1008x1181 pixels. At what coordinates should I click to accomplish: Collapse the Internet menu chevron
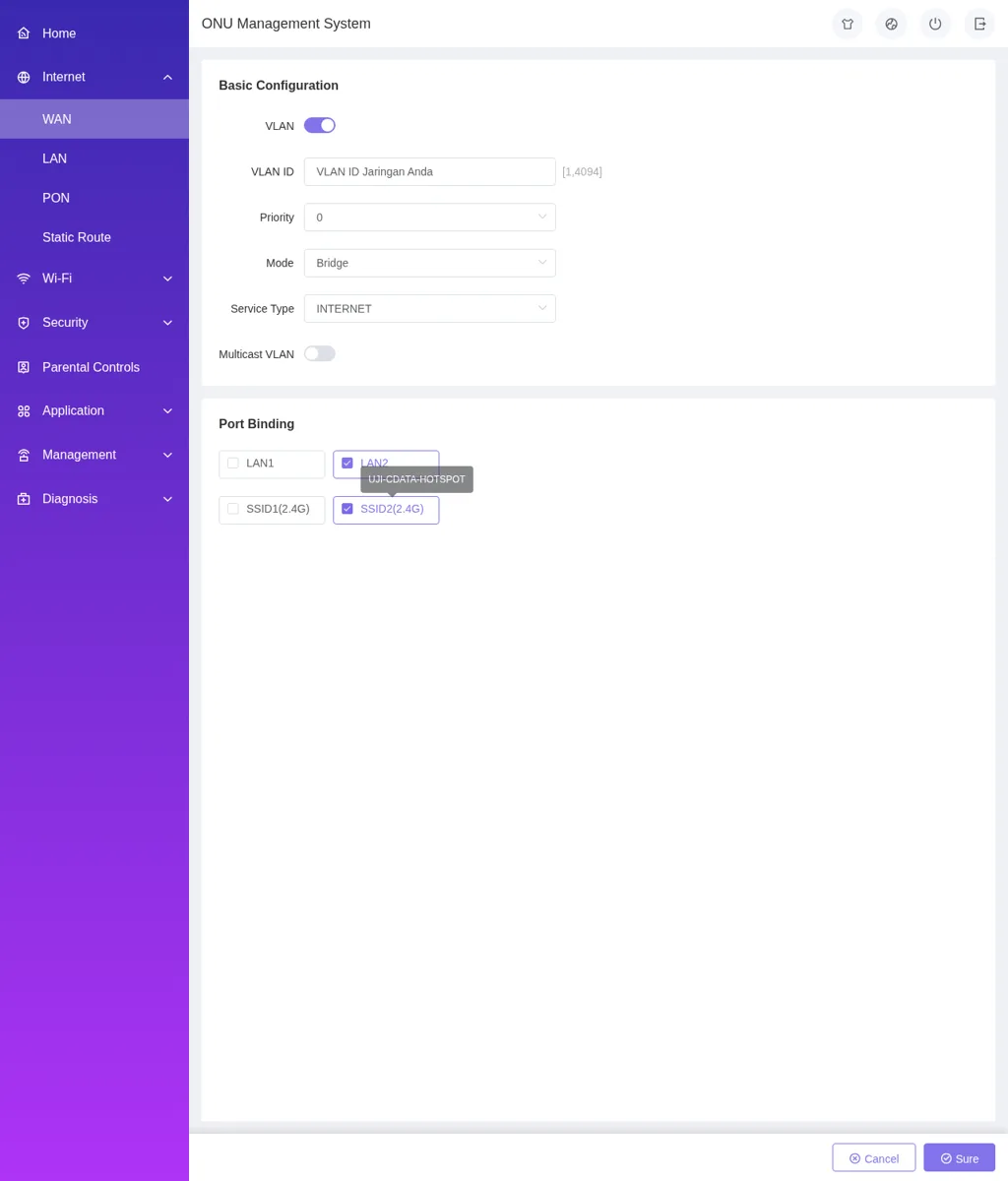pos(167,77)
